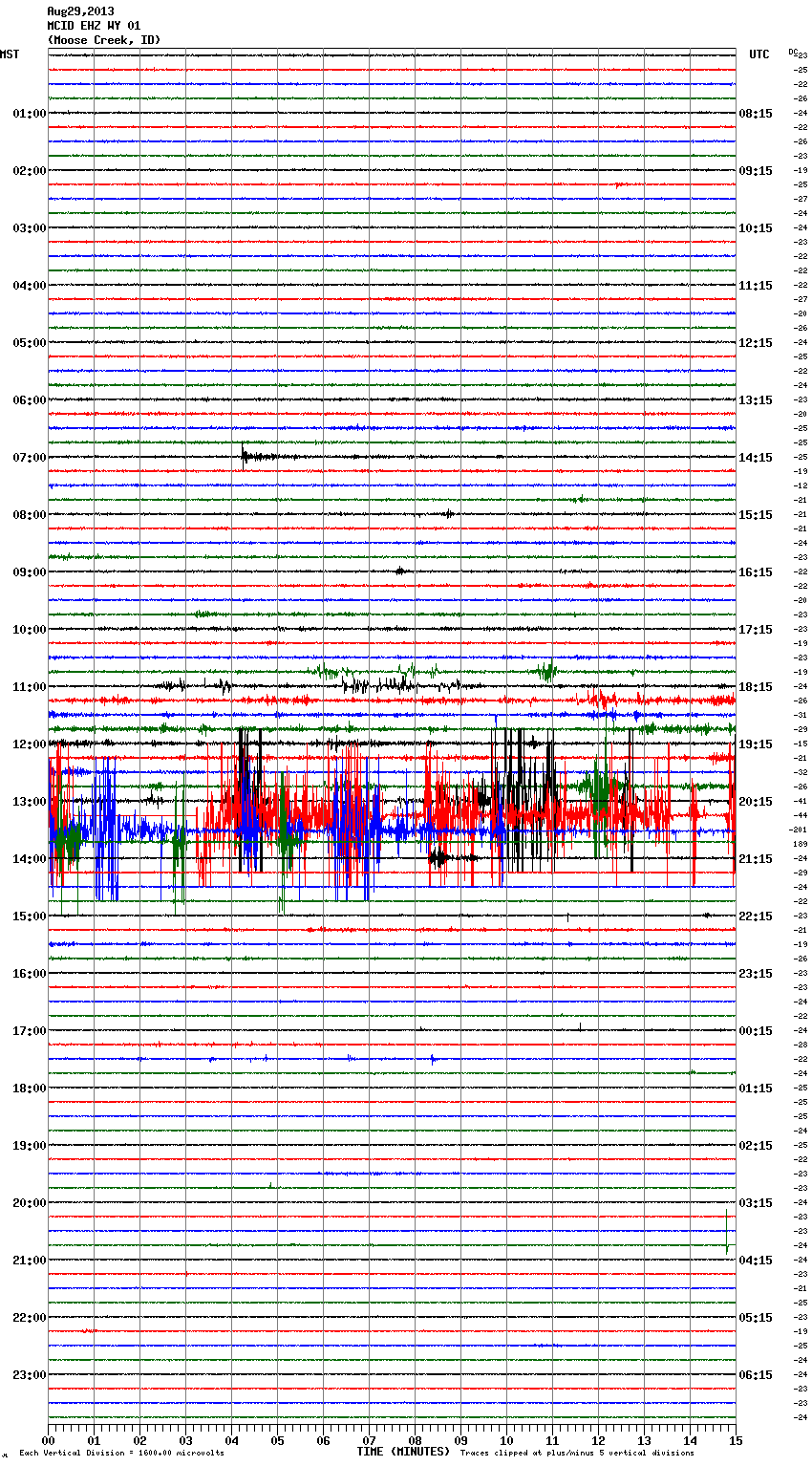Select the 16:00 MST time label
Viewport: 812px width, 1466px height.
point(30,974)
